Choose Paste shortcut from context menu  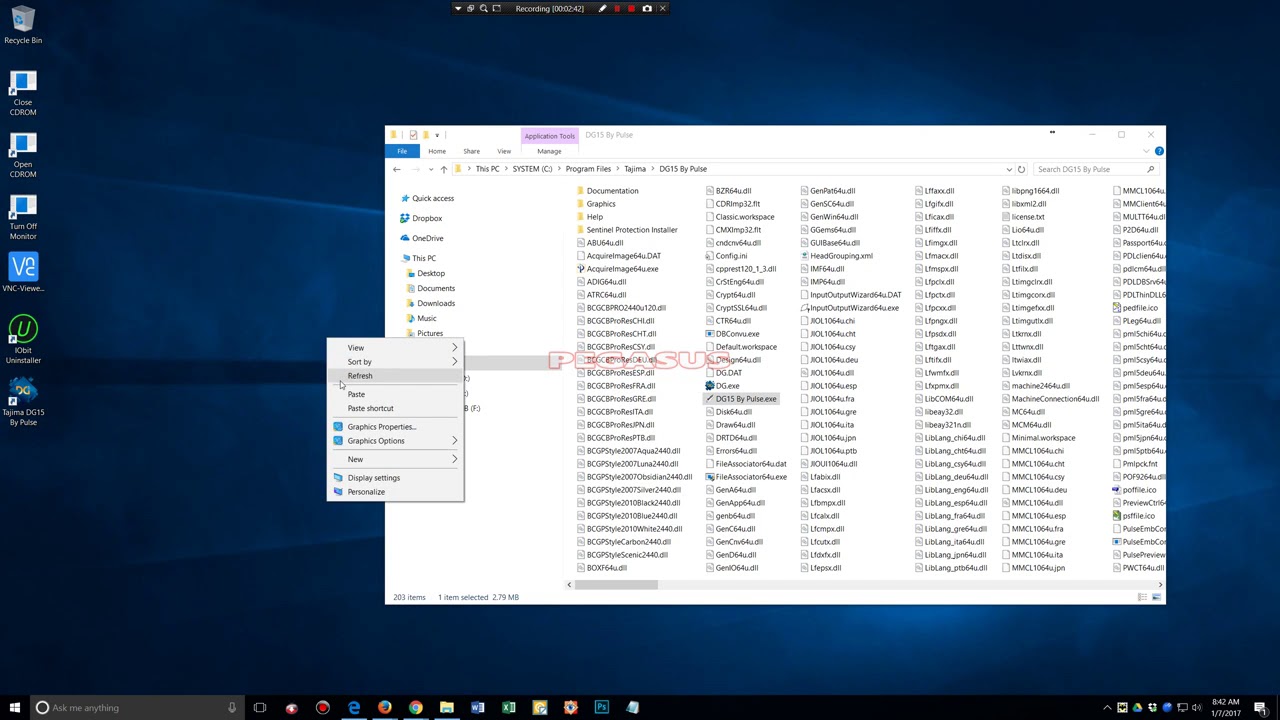point(395,408)
